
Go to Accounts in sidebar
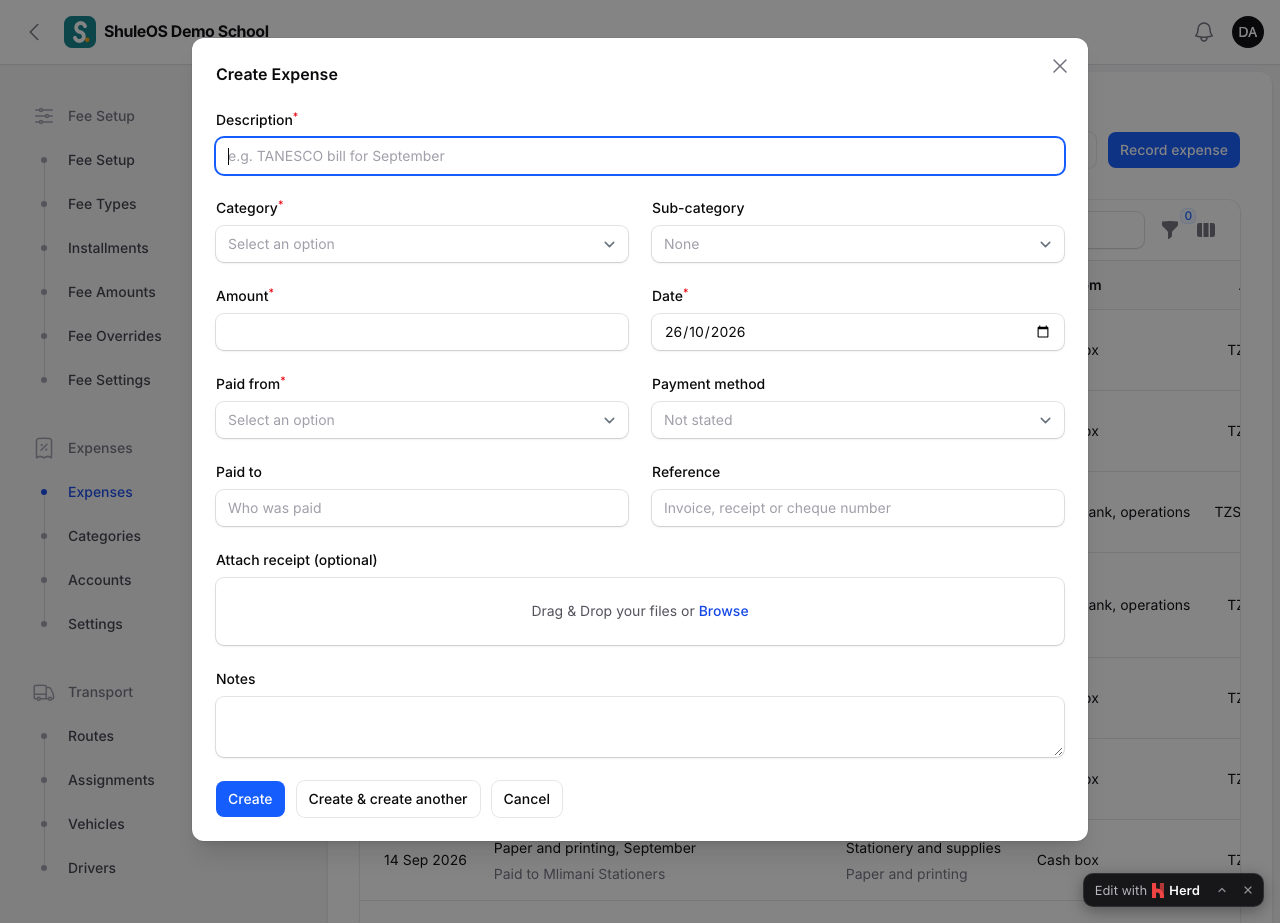click(99, 580)
